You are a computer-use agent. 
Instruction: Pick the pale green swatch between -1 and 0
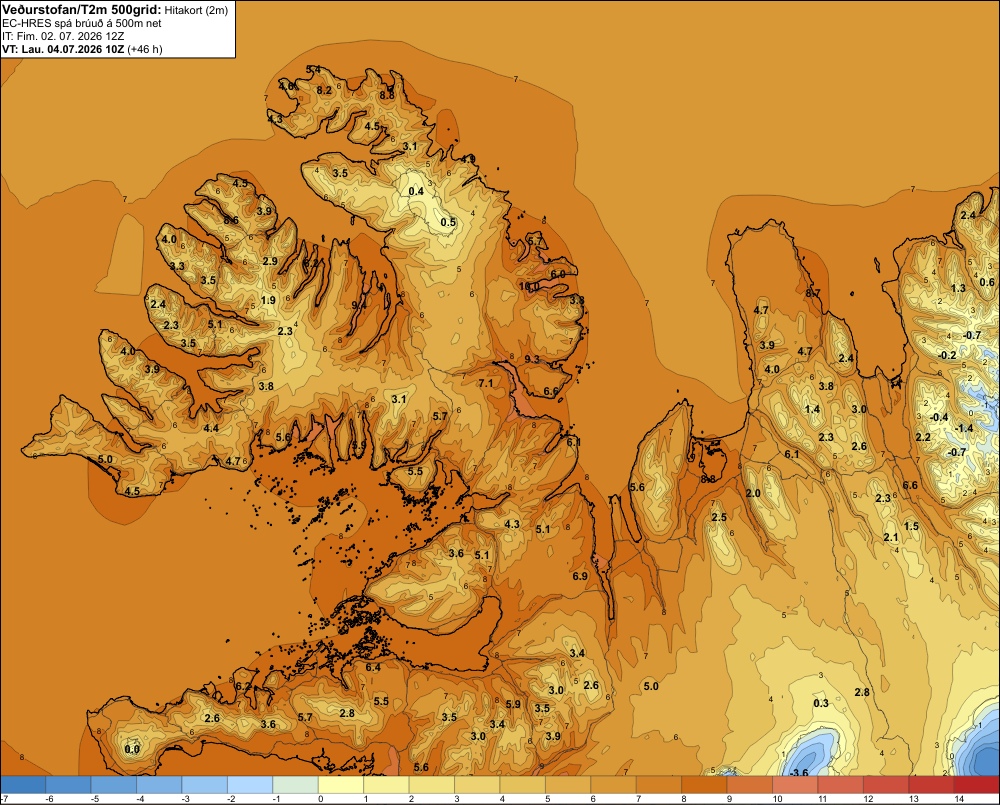click(x=295, y=785)
